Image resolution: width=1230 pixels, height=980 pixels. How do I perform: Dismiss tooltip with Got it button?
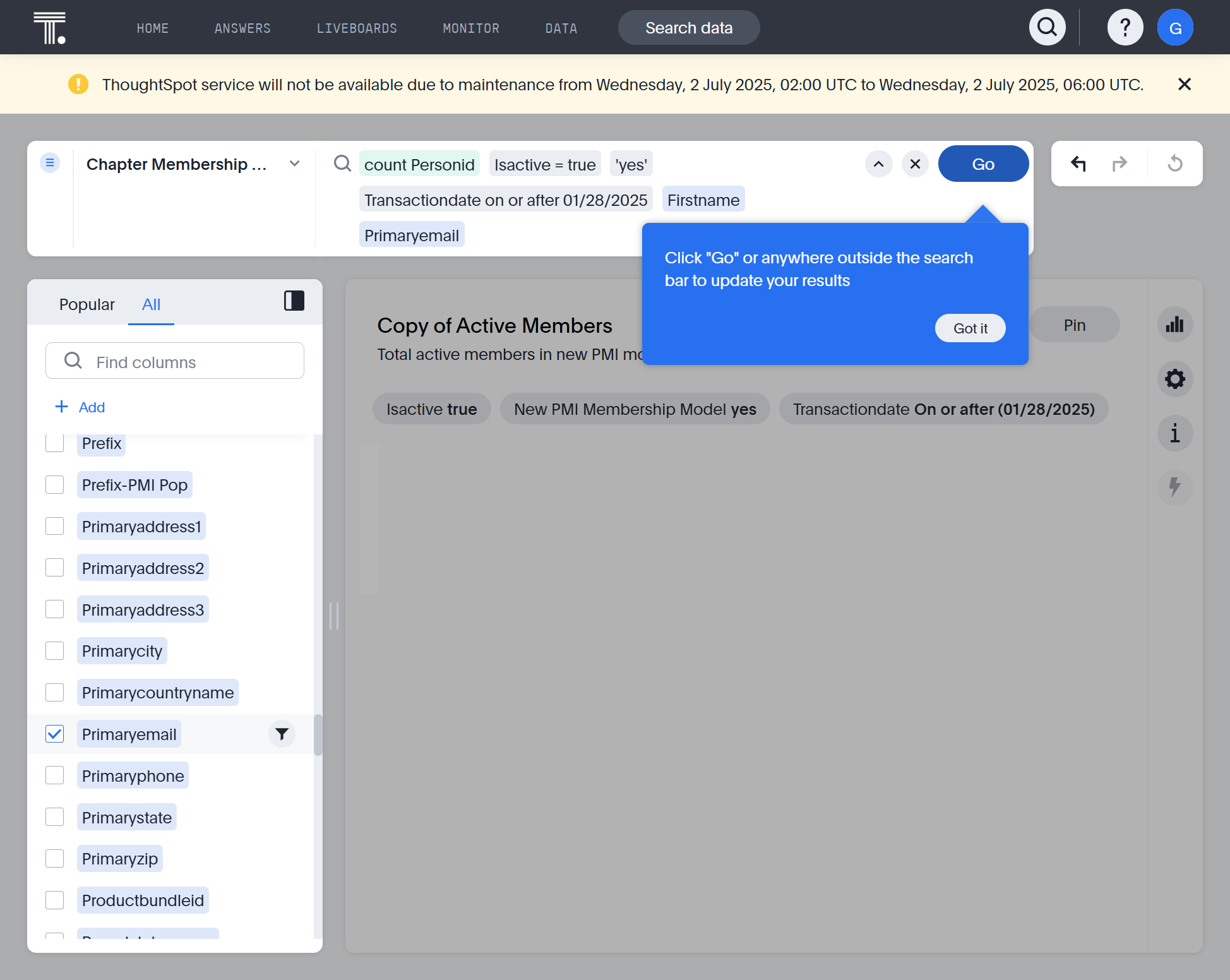[x=970, y=328]
